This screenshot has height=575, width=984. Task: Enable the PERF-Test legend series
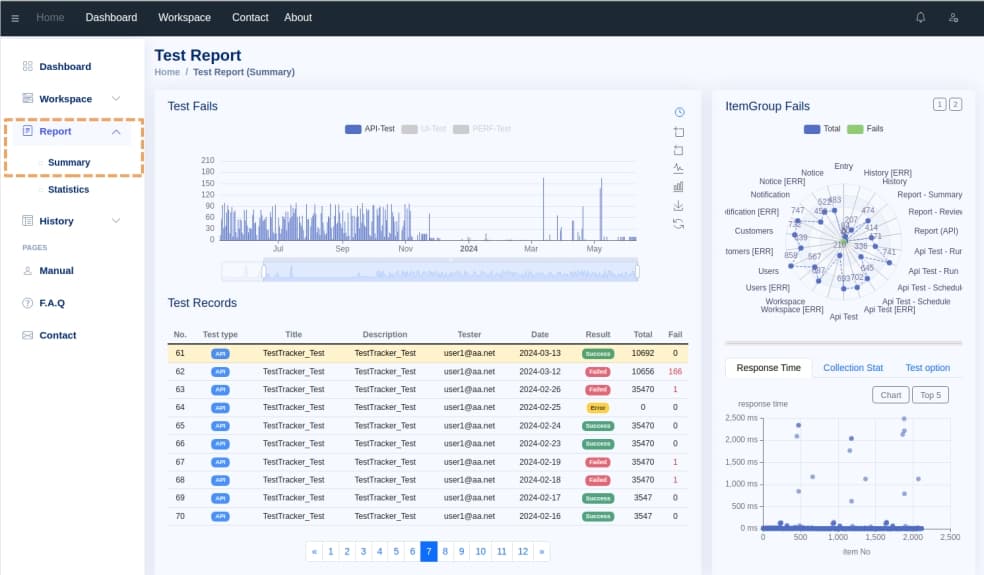coord(482,129)
